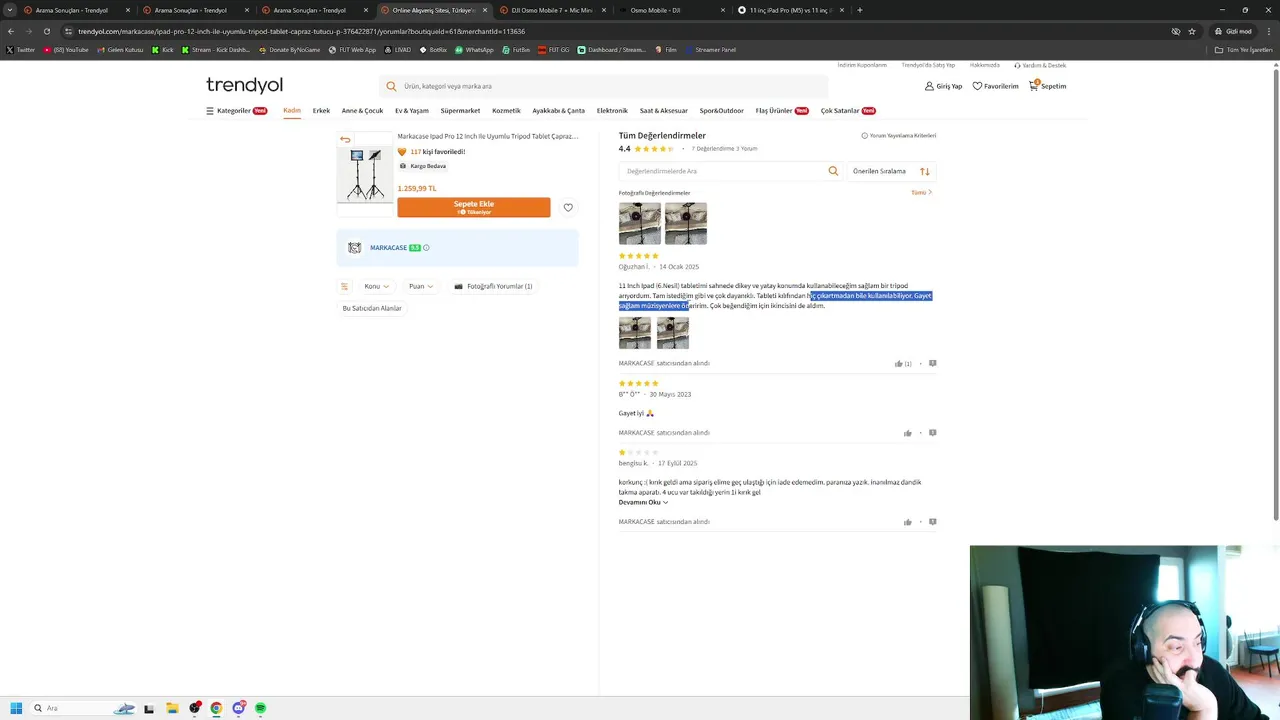This screenshot has width=1280, height=720.
Task: Open first photo review thumbnail under Fotoğraflı Değerlendirmeler
Action: tap(640, 223)
